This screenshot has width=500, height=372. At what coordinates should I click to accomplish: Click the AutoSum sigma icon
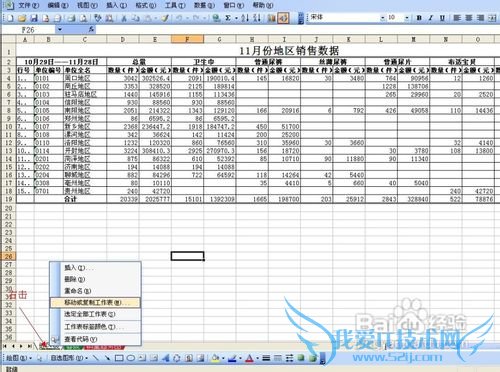[x=228, y=18]
